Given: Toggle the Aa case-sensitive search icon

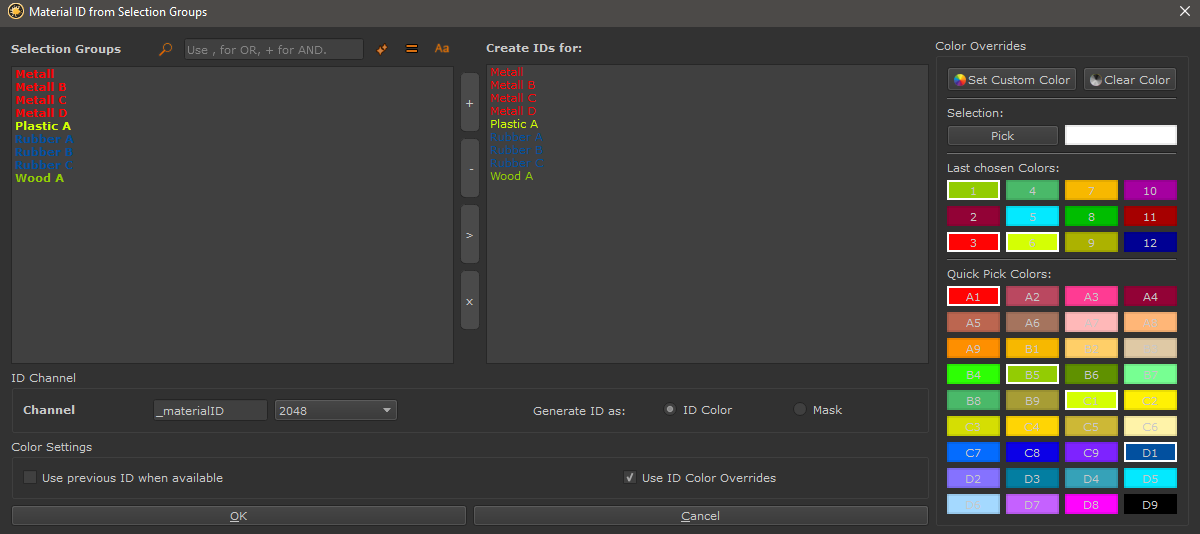Looking at the screenshot, I should coord(442,49).
